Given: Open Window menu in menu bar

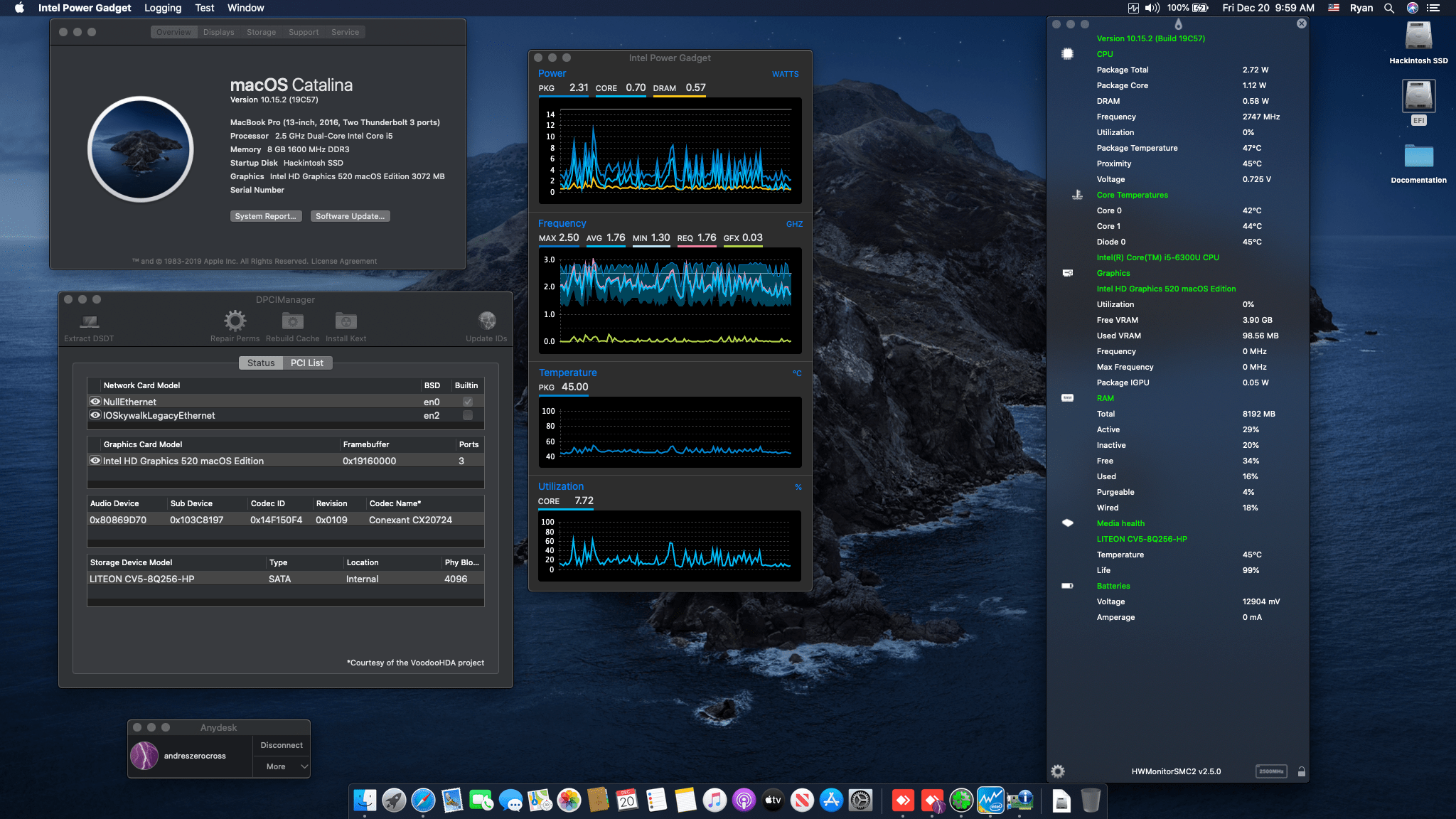Looking at the screenshot, I should click(246, 8).
